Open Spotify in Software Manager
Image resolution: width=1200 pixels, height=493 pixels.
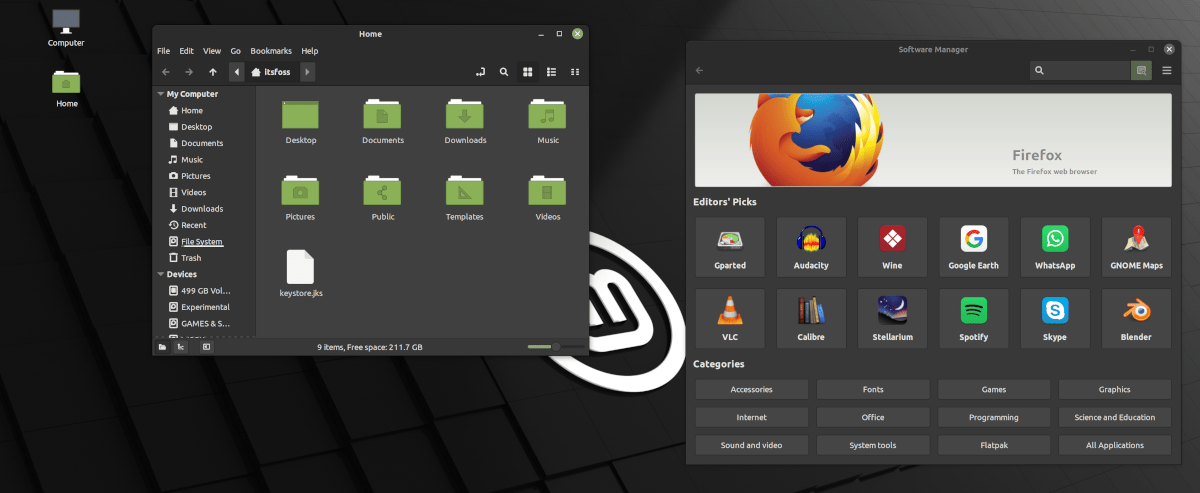coord(973,319)
